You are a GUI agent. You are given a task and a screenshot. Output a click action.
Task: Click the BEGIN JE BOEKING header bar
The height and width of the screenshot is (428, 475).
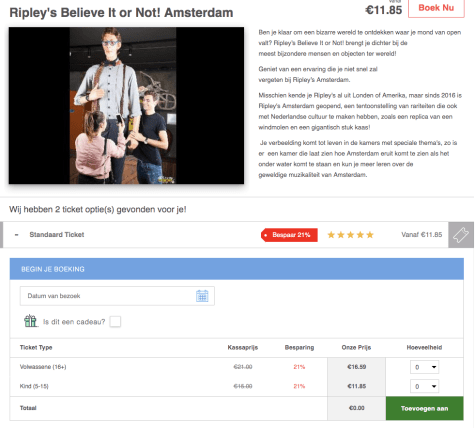point(237,269)
